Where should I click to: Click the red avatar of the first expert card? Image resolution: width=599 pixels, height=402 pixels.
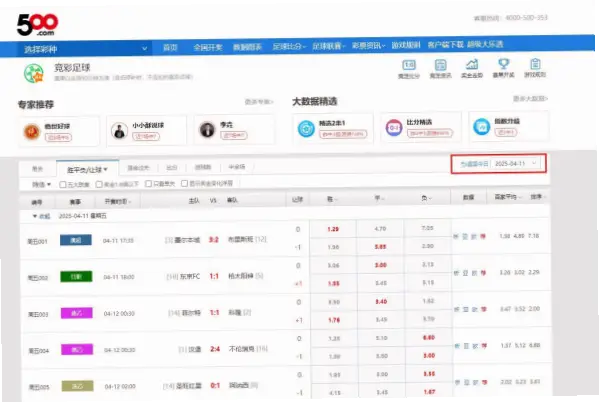(x=31, y=132)
